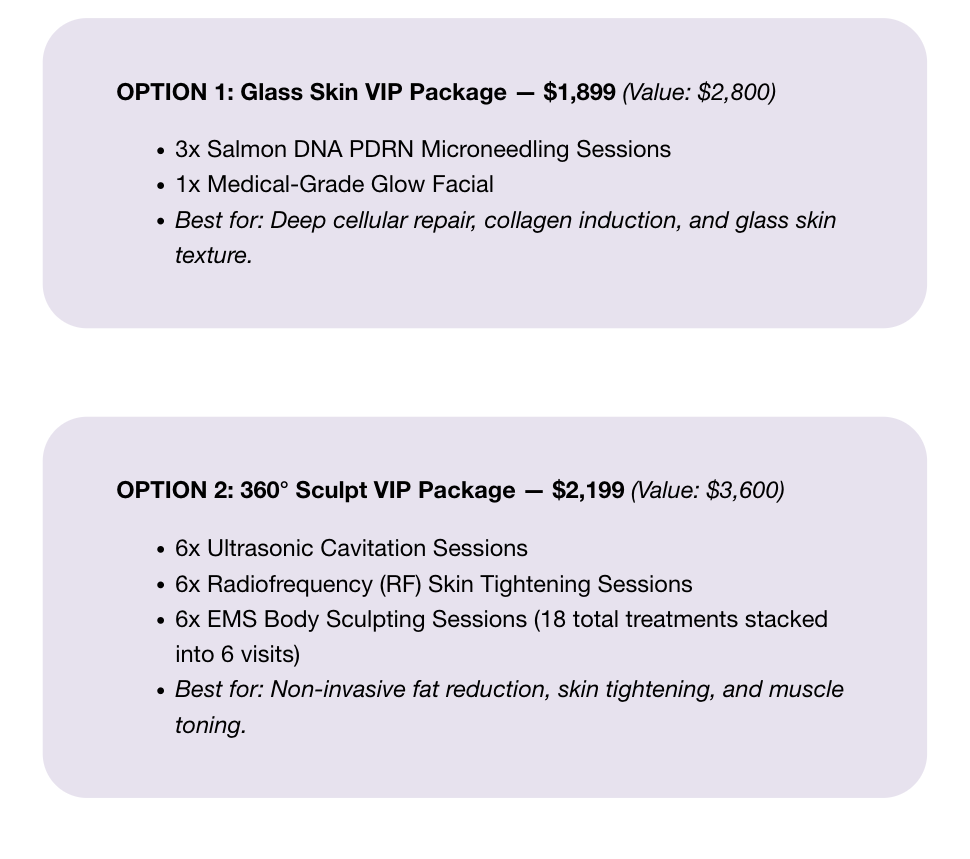This screenshot has height=859, width=970.
Task: Click the Salmon DNA PDRN Microneedling Sessions line
Action: (x=423, y=150)
